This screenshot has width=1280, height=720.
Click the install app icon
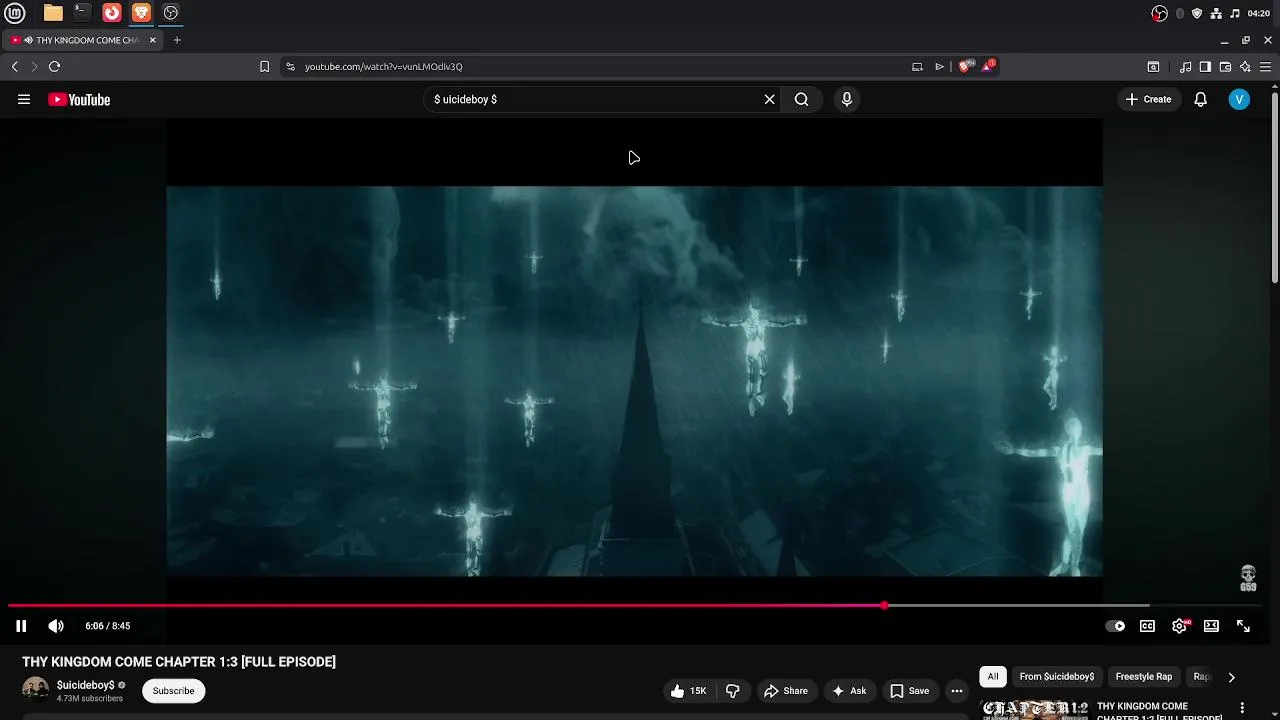tap(917, 66)
